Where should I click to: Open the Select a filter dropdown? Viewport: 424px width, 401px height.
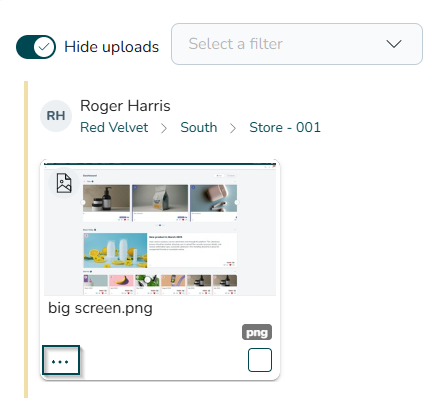pos(297,44)
